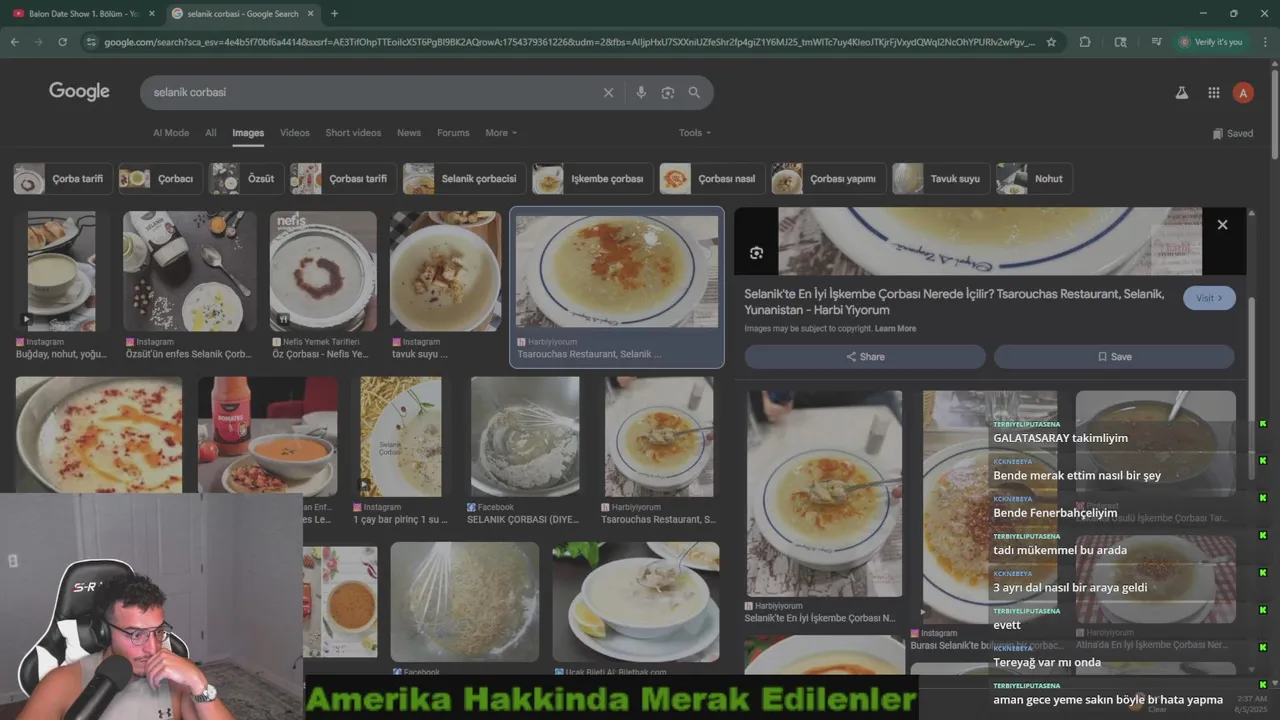Filter by Selanik çorbacisi chip

click(x=464, y=179)
